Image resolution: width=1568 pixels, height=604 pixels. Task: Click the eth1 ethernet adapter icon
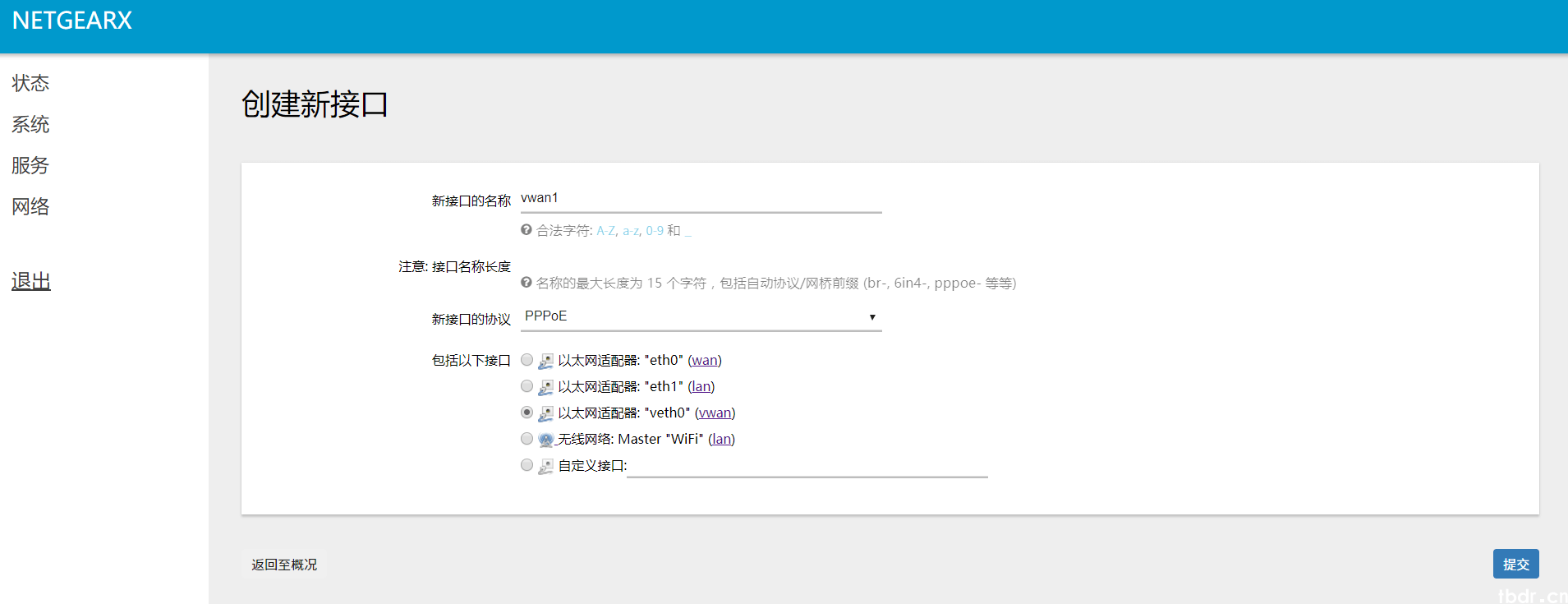[545, 387]
